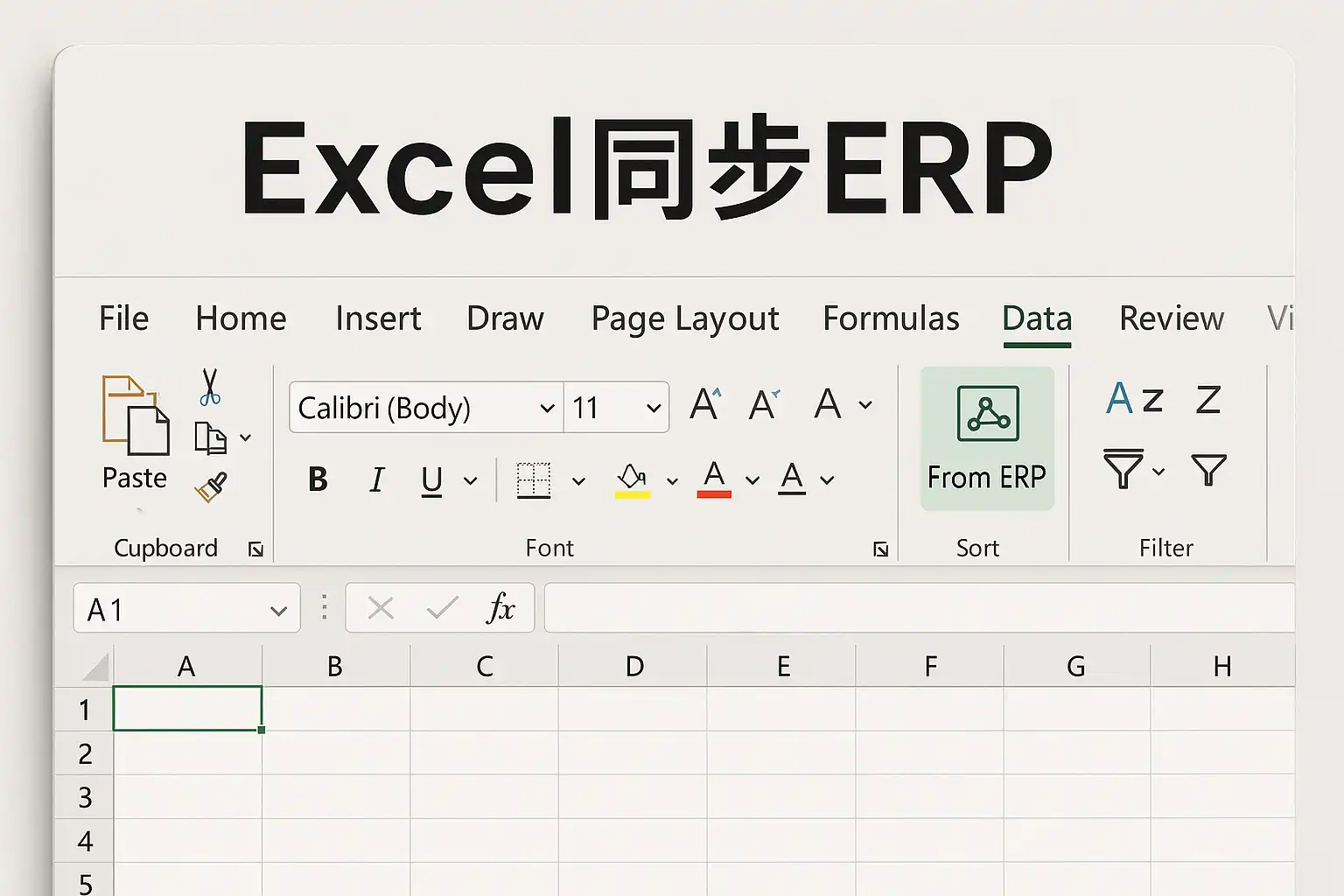
Task: Open the Font group dialog launcher
Action: click(880, 549)
